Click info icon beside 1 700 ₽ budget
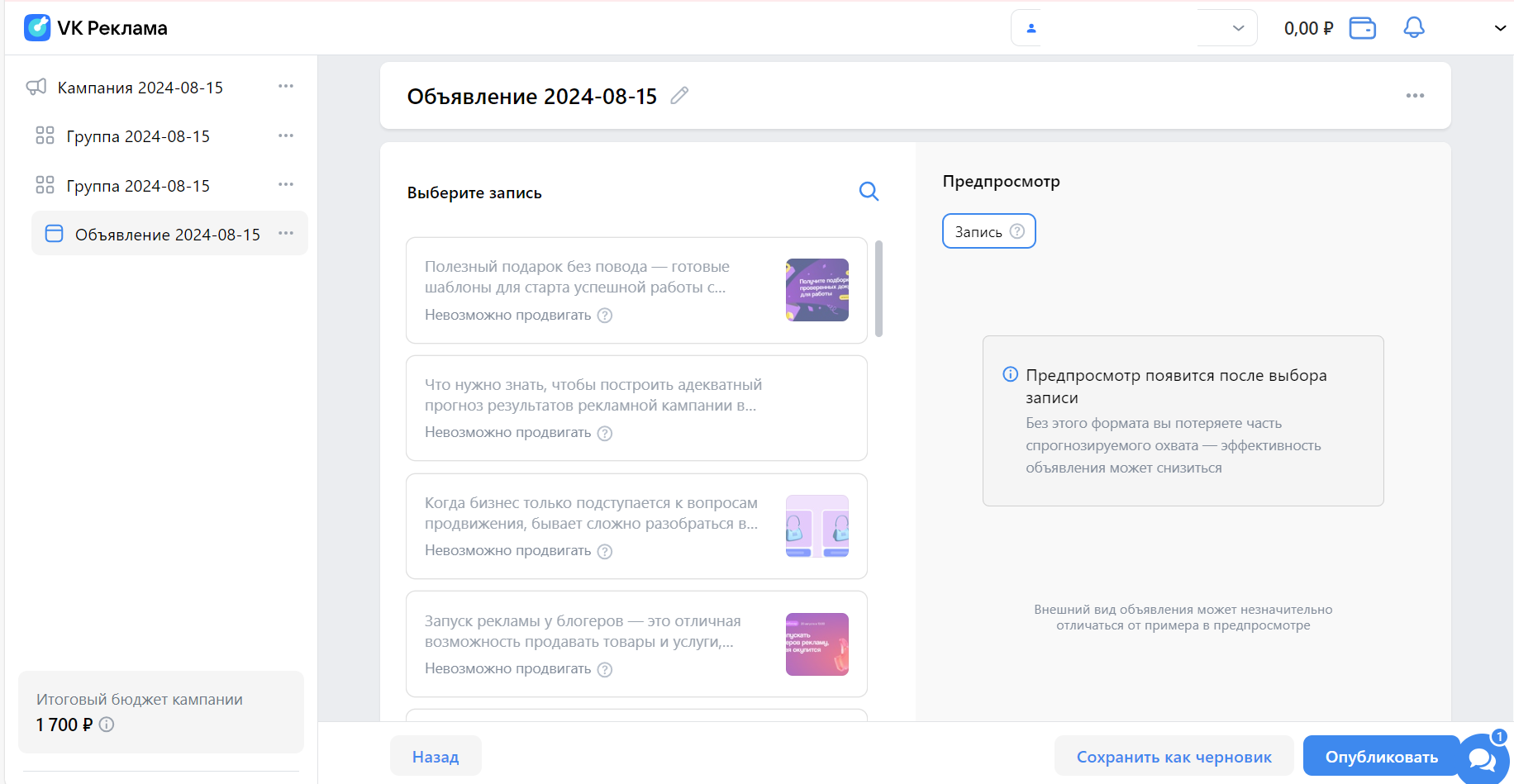The image size is (1514, 784). click(x=107, y=725)
